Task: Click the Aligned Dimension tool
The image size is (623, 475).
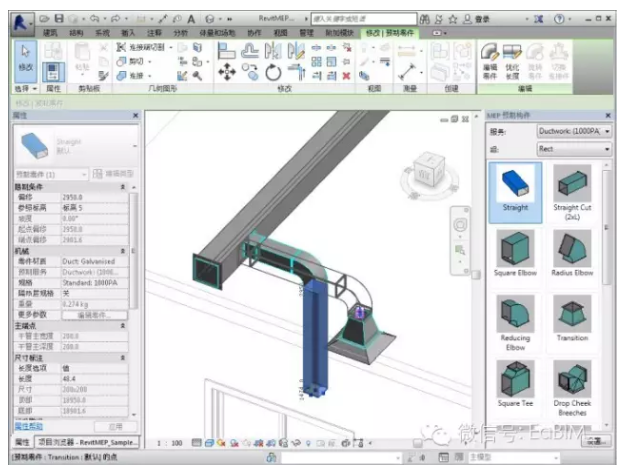Action: 407,72
